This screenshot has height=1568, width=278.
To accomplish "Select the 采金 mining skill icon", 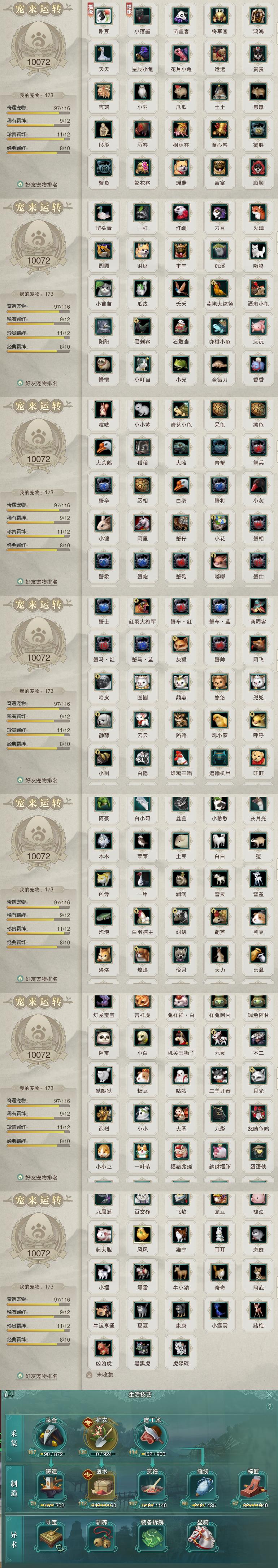I will (x=51, y=1435).
